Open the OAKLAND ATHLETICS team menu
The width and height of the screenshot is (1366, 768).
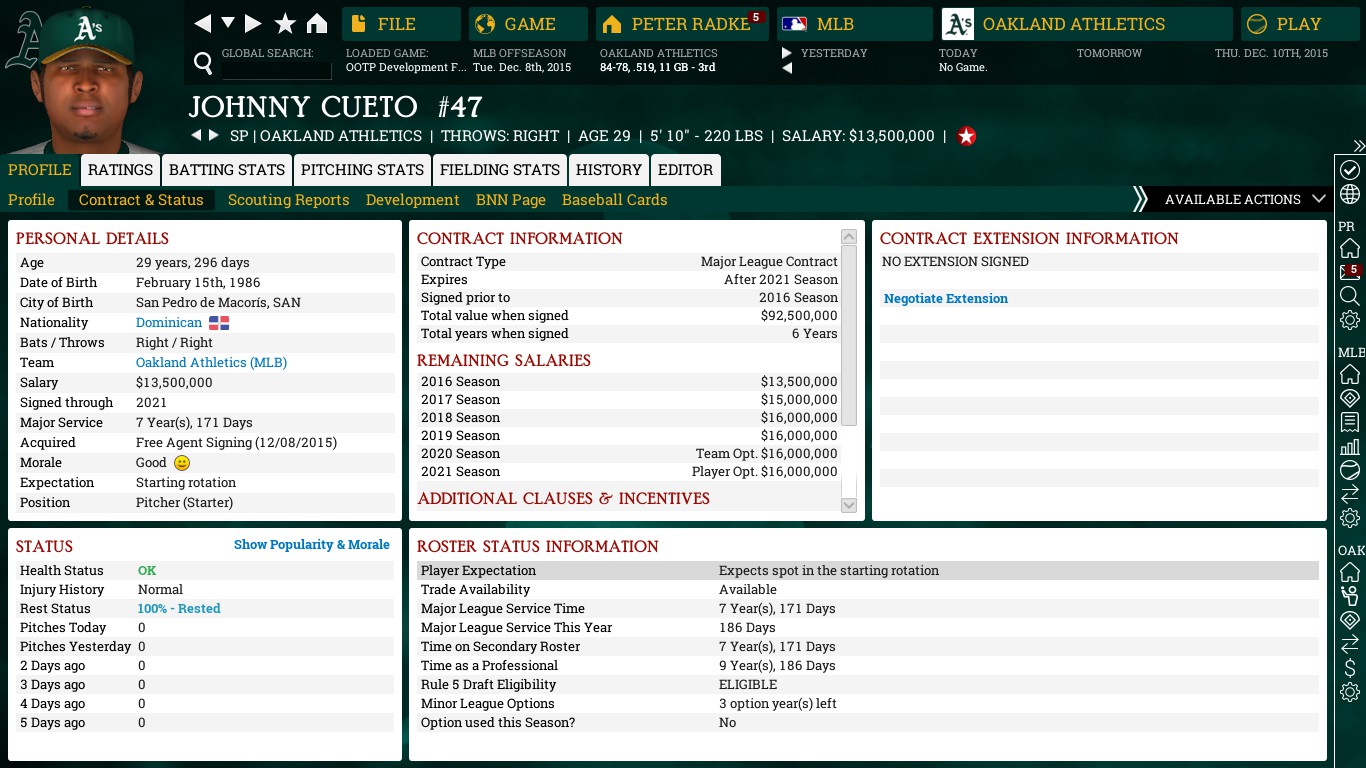pyautogui.click(x=1086, y=24)
